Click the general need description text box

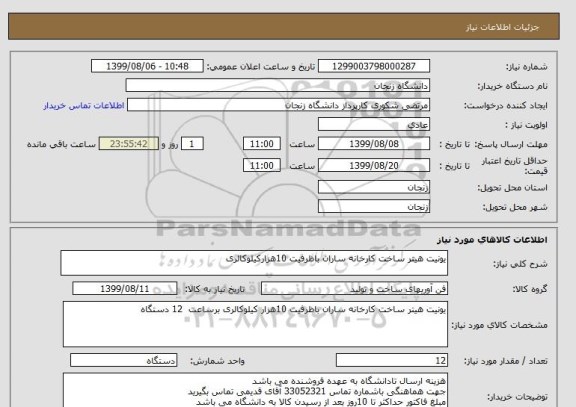pyautogui.click(x=254, y=263)
